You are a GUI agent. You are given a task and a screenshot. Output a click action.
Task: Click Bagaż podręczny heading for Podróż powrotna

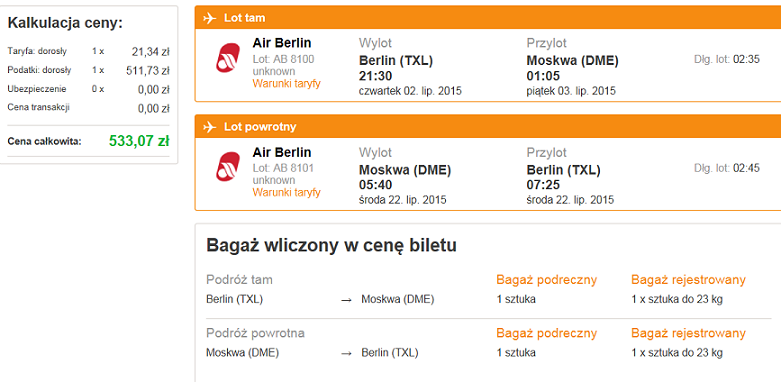(546, 333)
